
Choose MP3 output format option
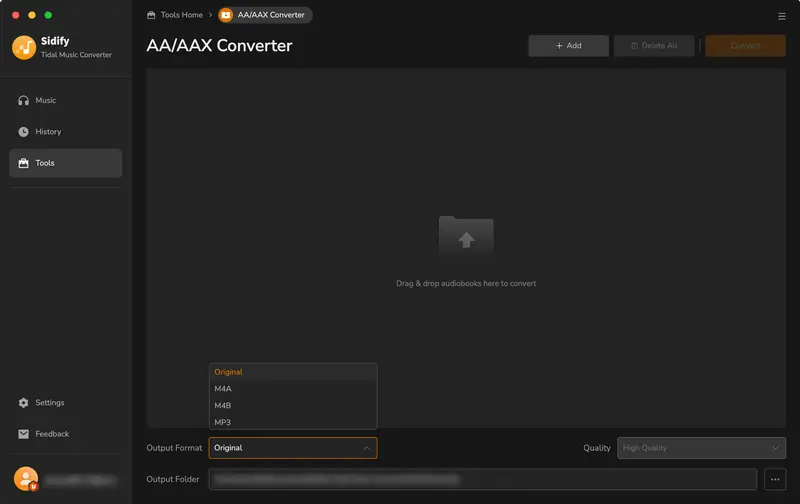click(293, 422)
